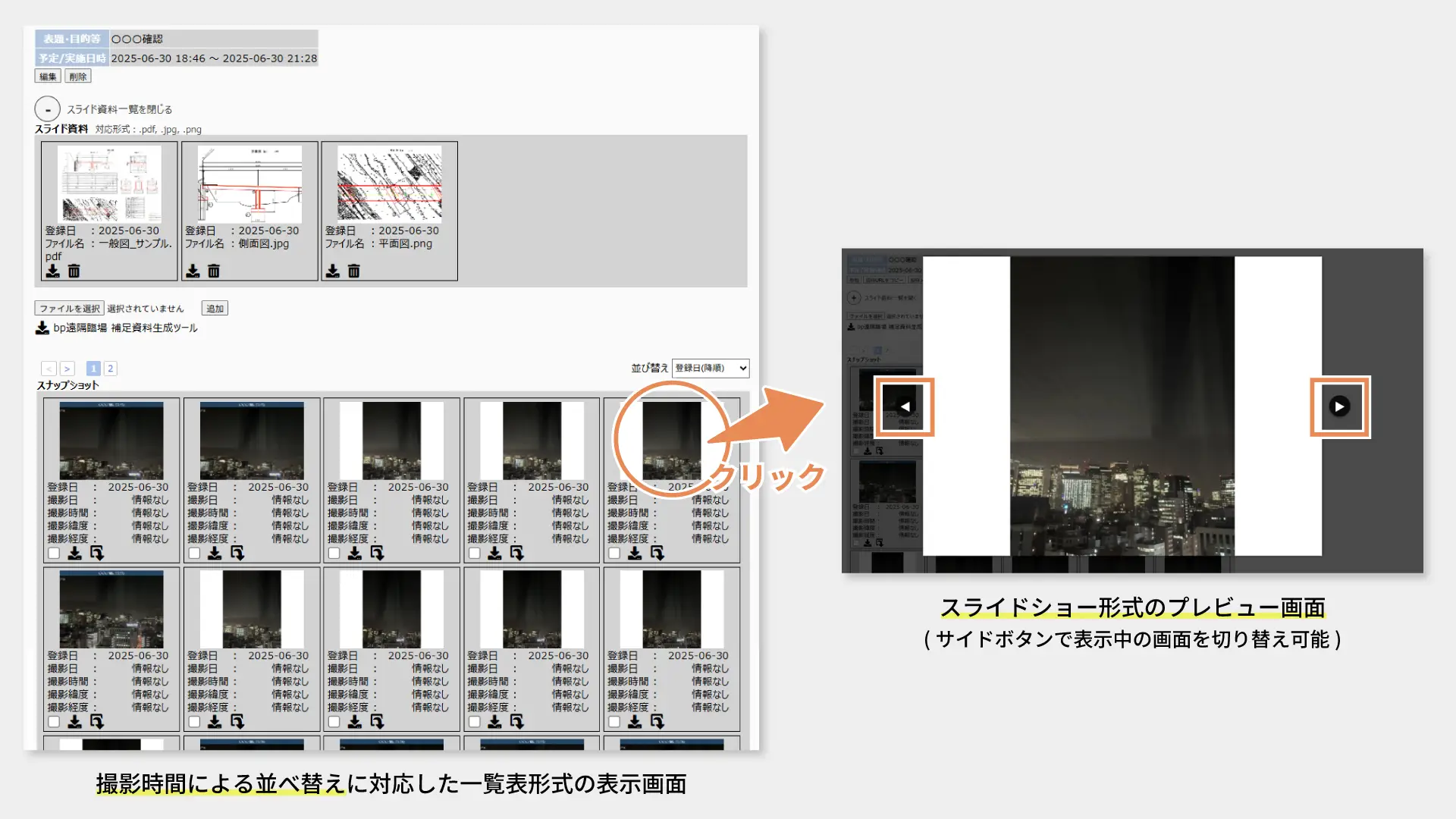The image size is (1456, 819).
Task: Download the 側面図.jpg slide file
Action: click(193, 271)
